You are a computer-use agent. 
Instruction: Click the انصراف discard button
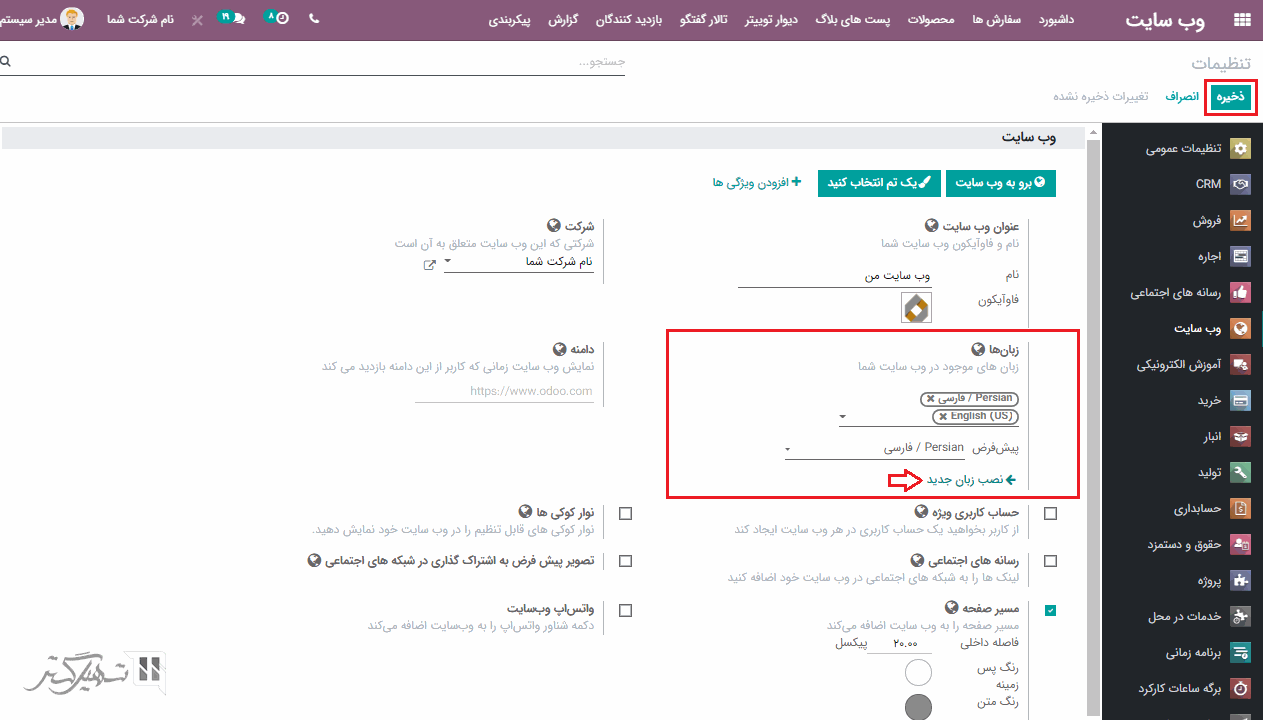coord(1183,97)
